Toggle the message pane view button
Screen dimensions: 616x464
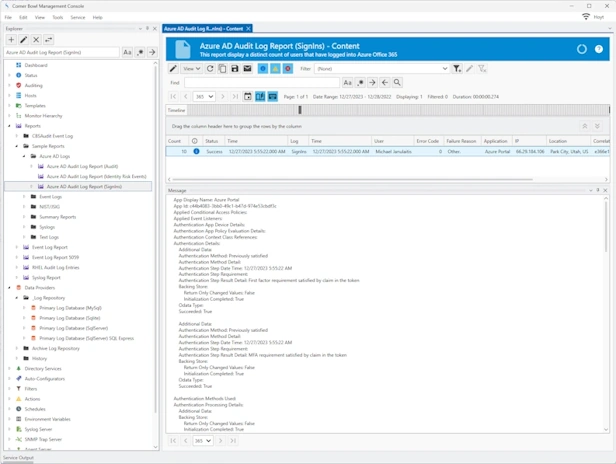pyautogui.click(x=273, y=96)
